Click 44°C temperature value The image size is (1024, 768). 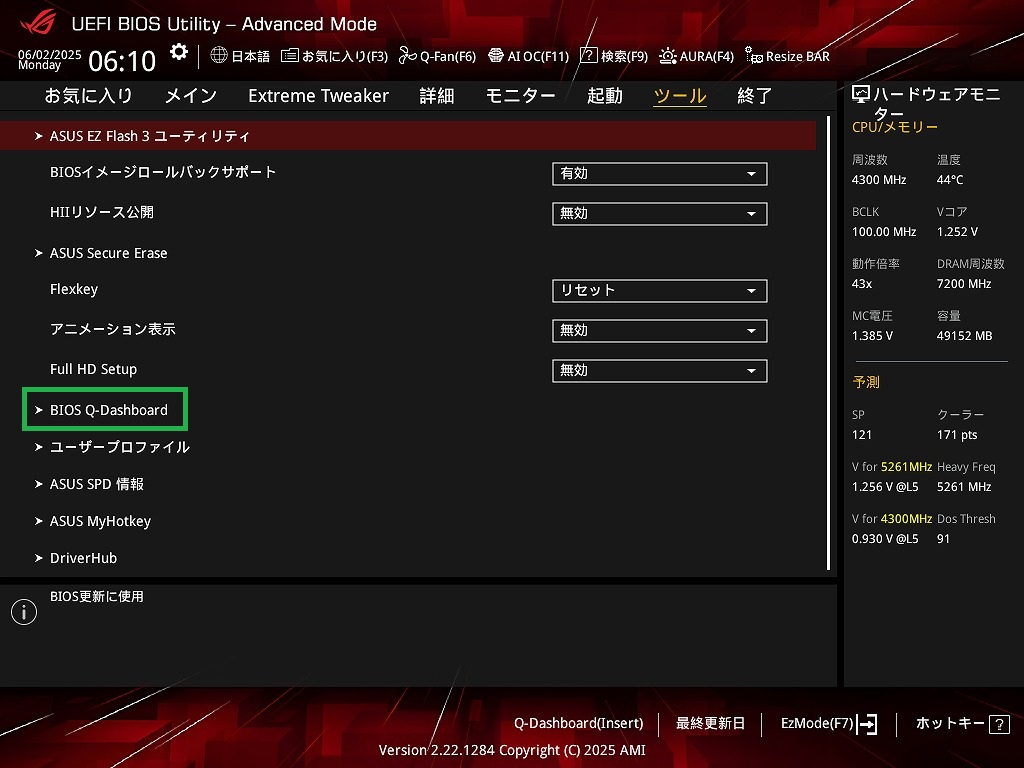tap(950, 180)
